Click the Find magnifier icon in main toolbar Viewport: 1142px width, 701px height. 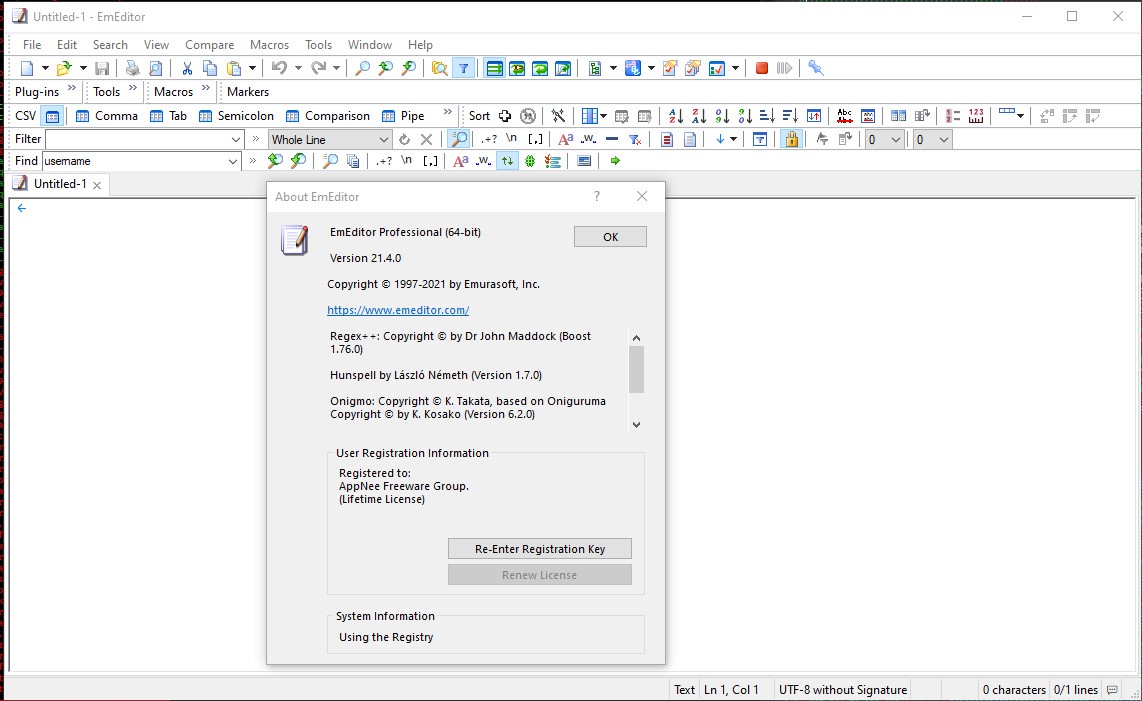(x=362, y=68)
